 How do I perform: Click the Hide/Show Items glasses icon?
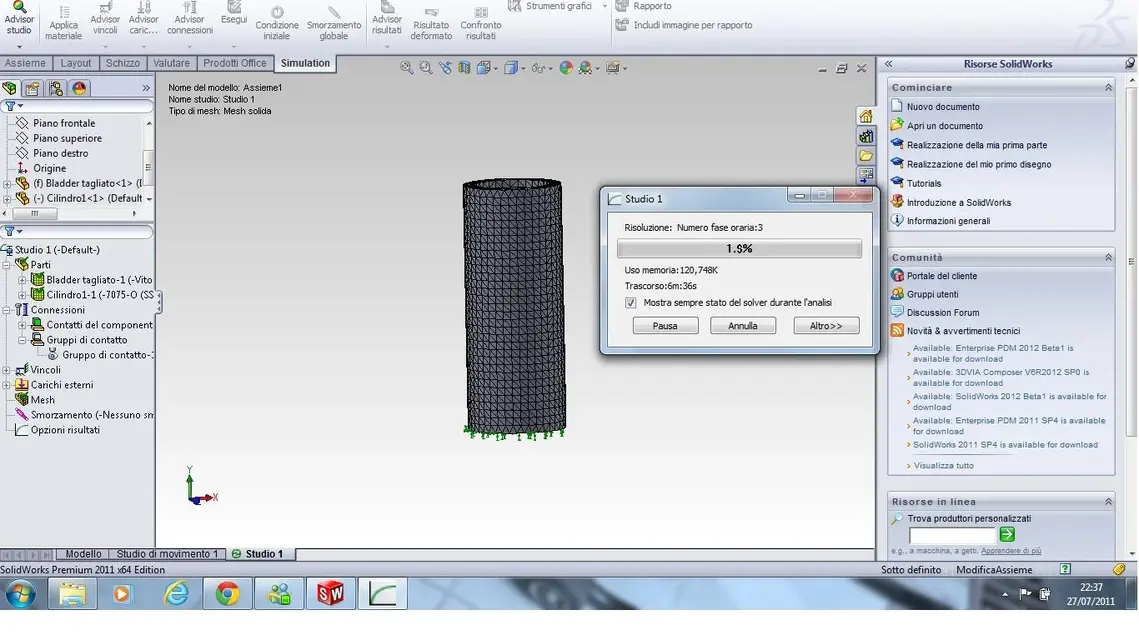coord(538,68)
